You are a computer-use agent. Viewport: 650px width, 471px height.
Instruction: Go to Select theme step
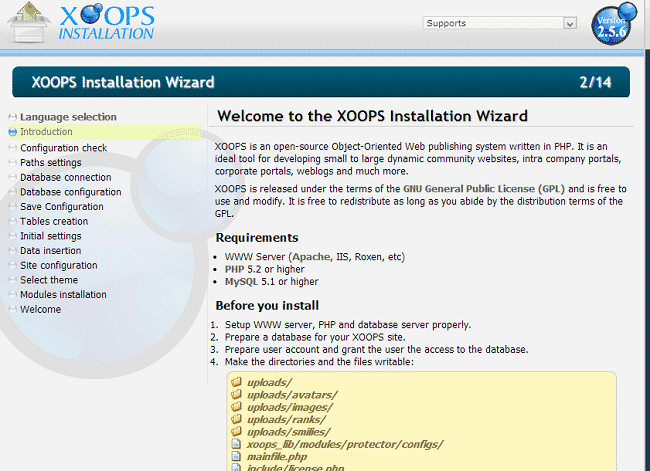click(x=49, y=280)
